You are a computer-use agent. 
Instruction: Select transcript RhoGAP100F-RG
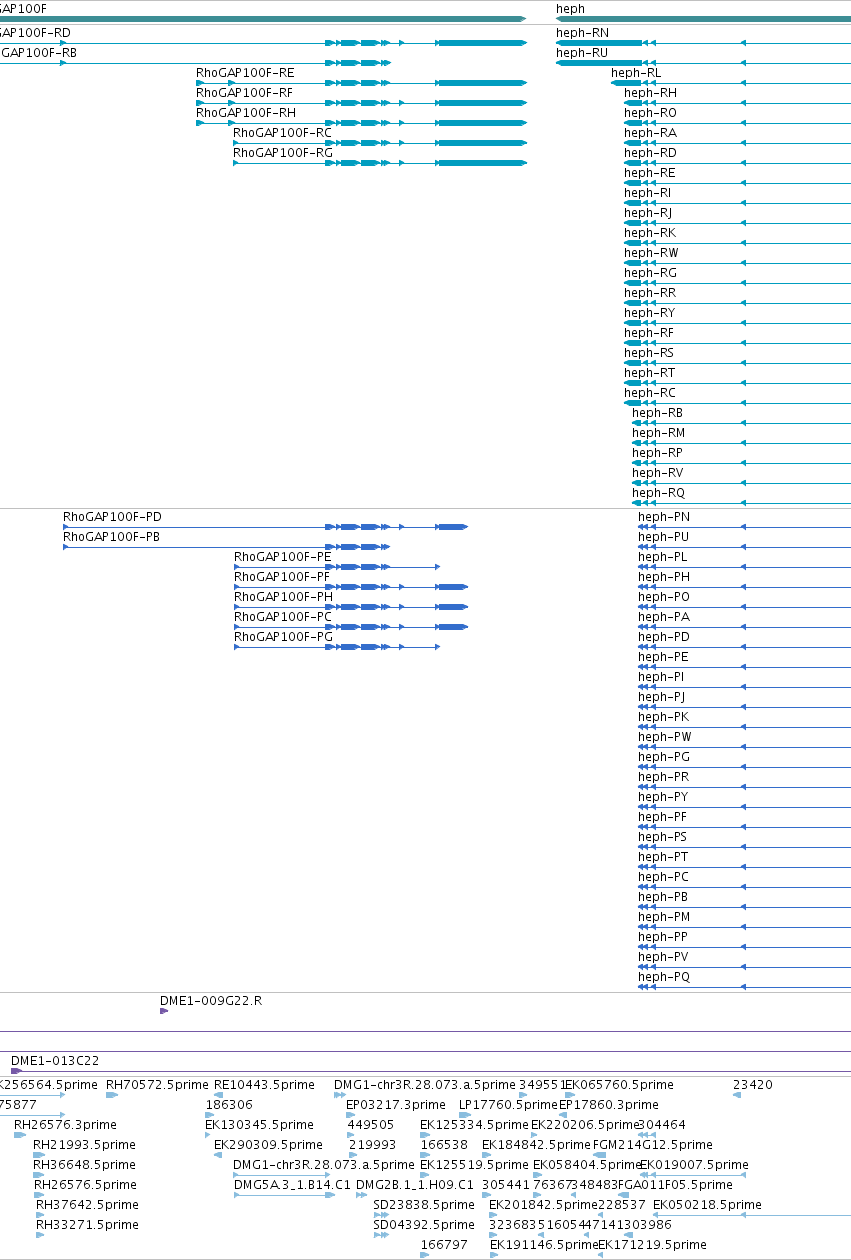pos(283,153)
